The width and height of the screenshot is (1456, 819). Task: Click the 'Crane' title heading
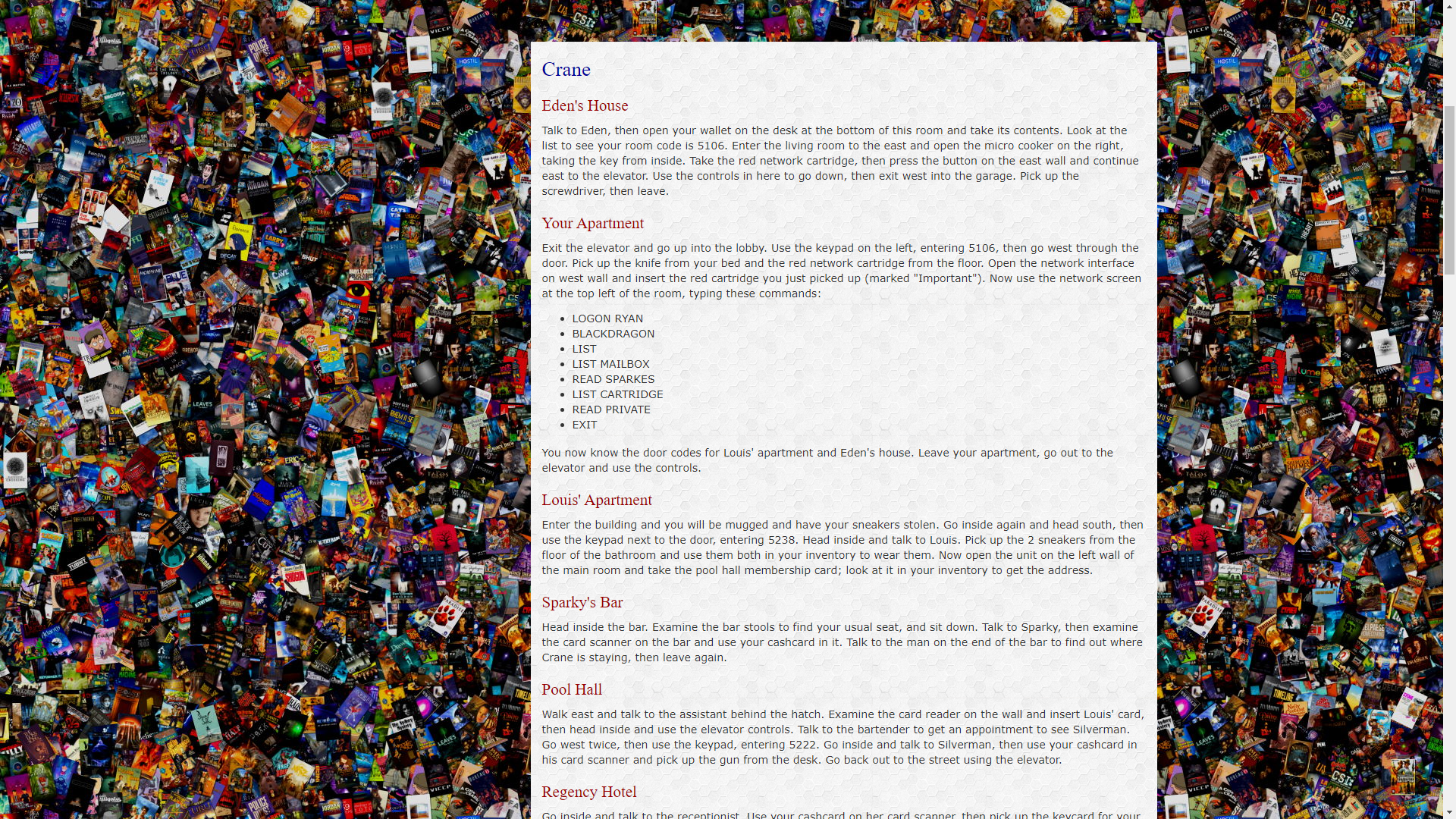[565, 69]
